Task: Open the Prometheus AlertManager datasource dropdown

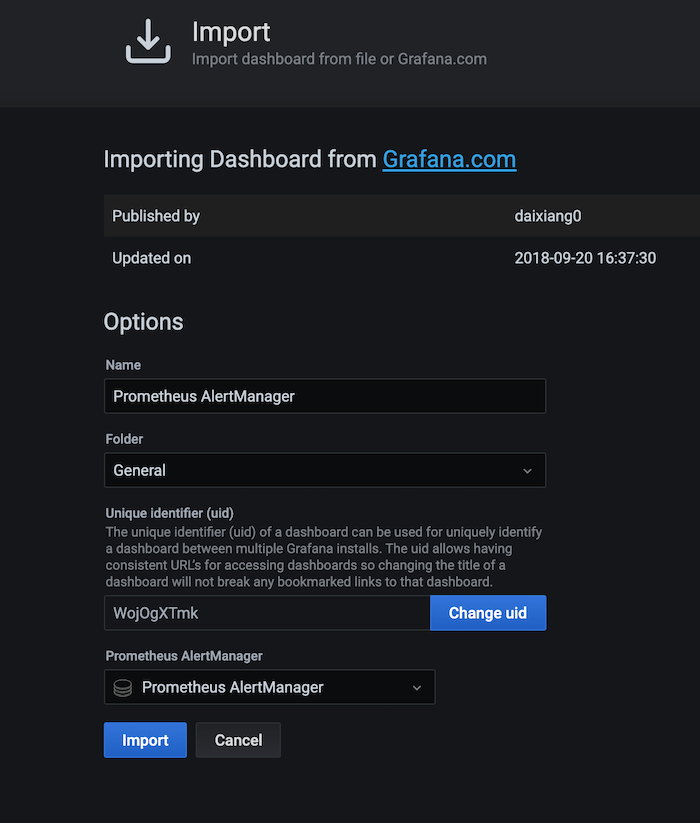Action: pos(269,688)
